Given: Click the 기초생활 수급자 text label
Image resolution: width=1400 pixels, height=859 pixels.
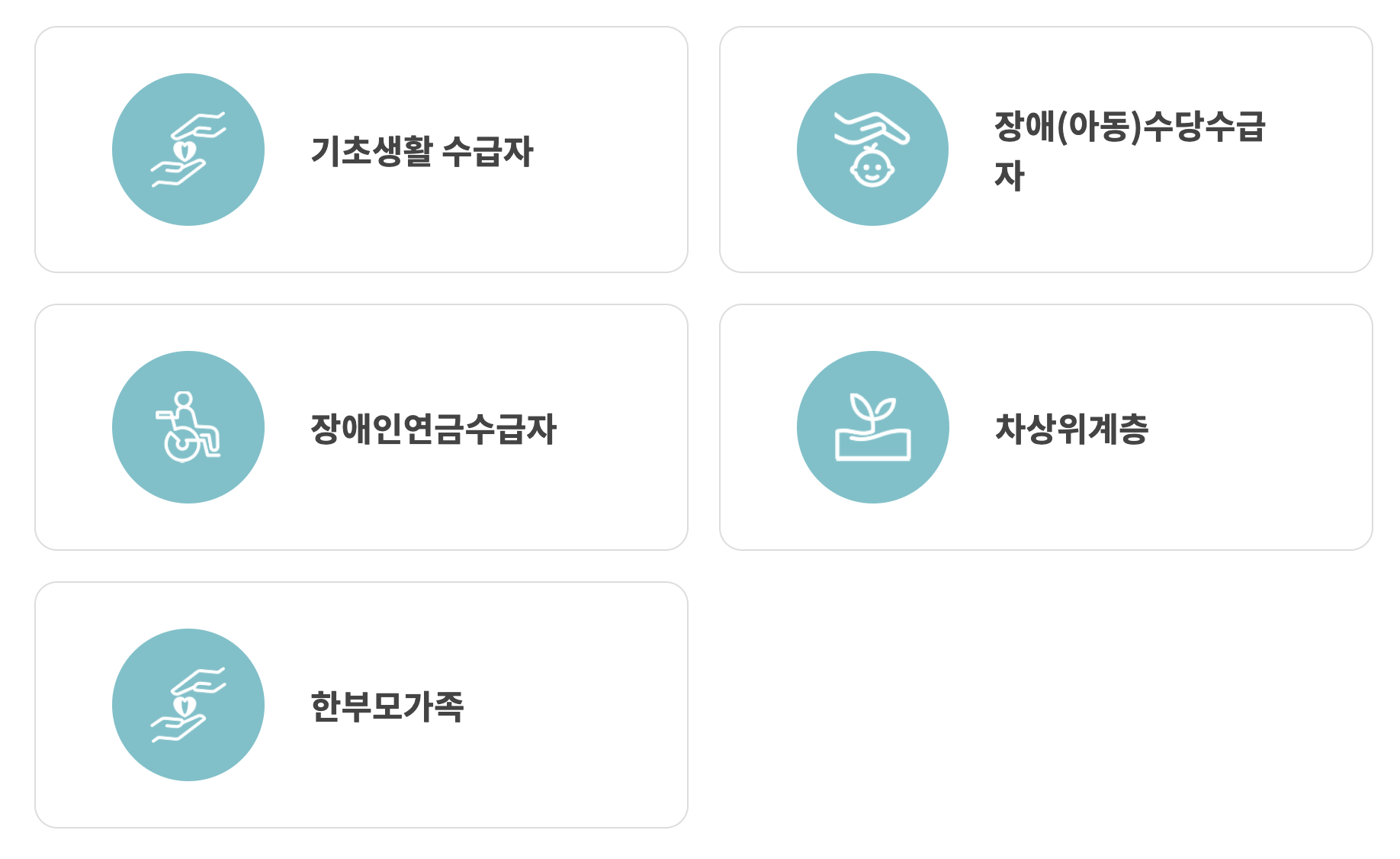Looking at the screenshot, I should tap(425, 150).
